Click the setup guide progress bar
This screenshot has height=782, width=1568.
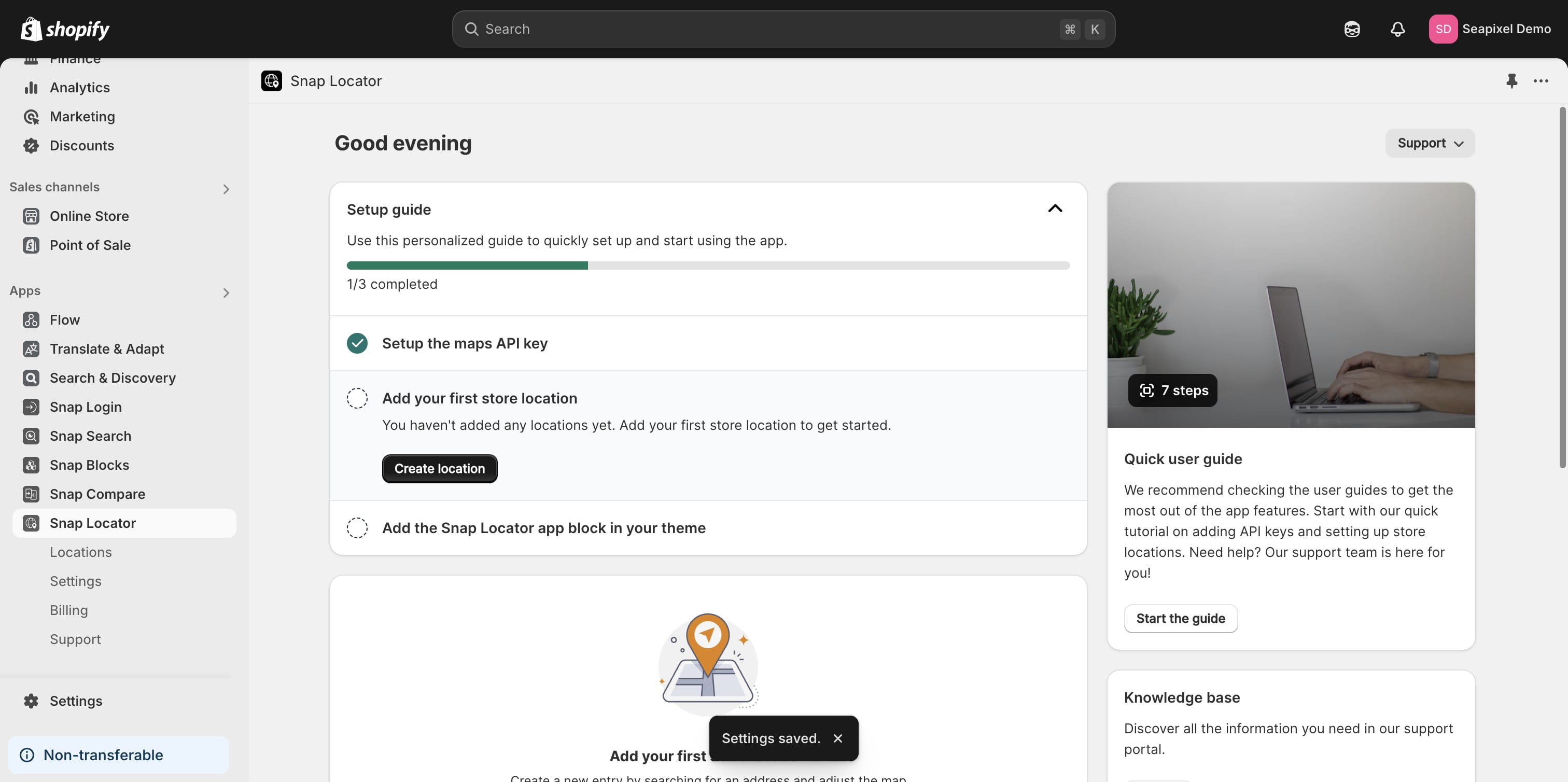708,266
